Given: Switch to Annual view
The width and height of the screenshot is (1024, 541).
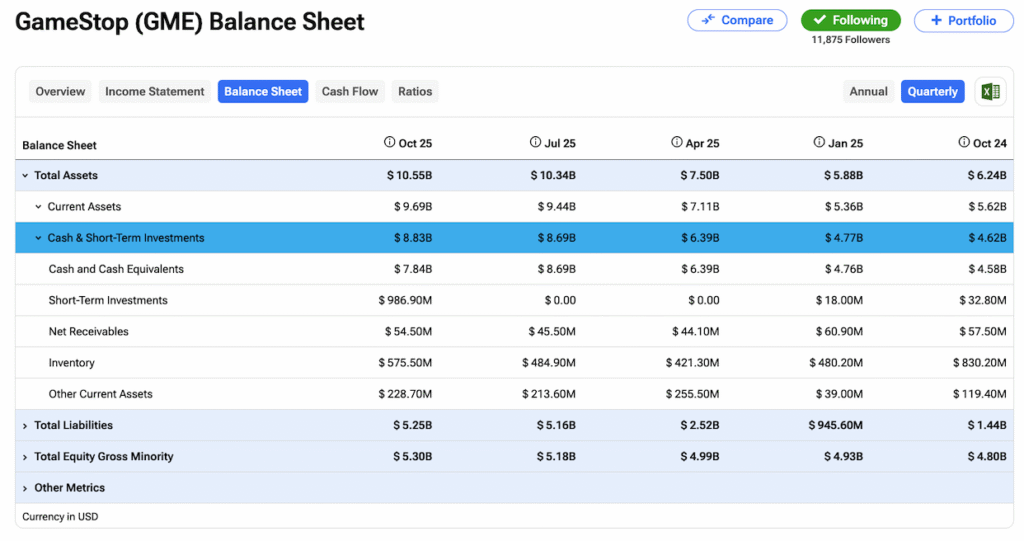Looking at the screenshot, I should point(868,91).
